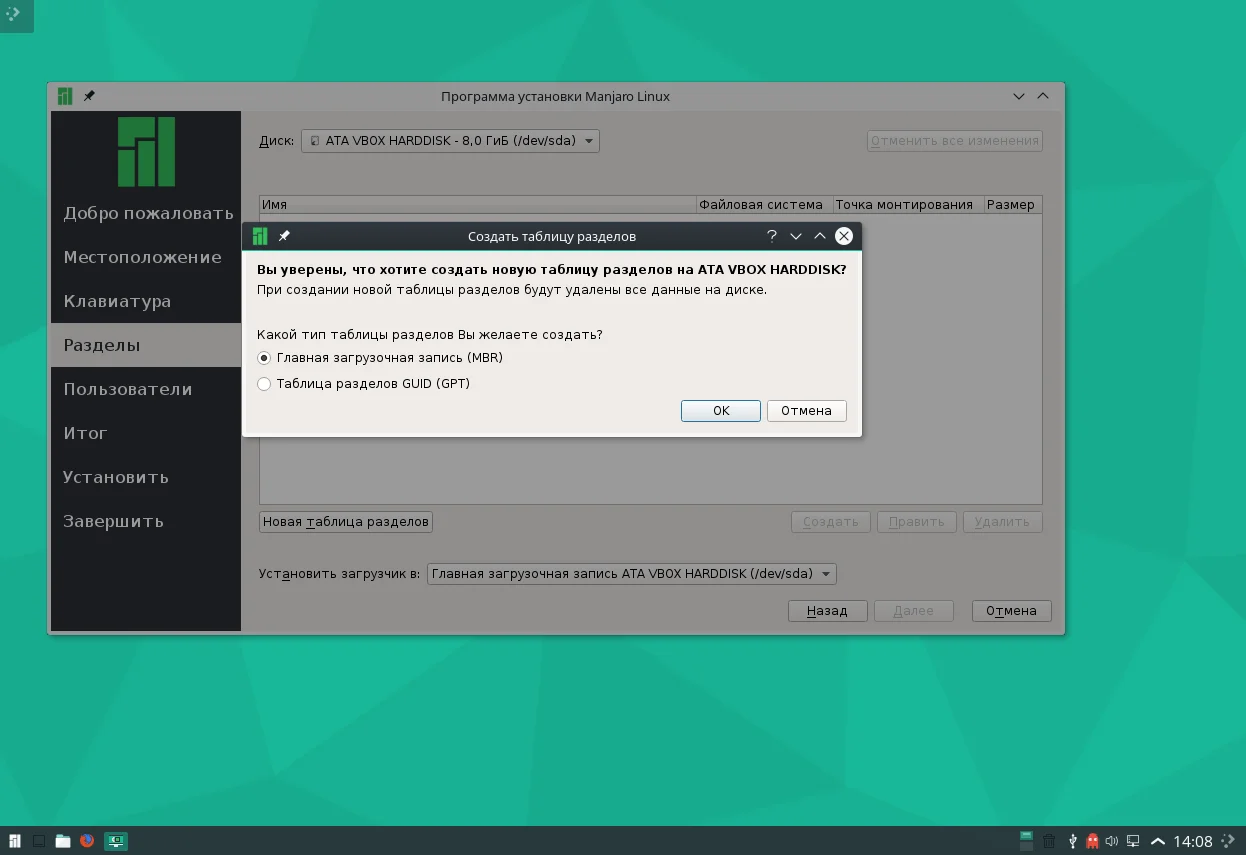Open the trash icon in system tray
This screenshot has height=855, width=1246.
click(x=1049, y=841)
